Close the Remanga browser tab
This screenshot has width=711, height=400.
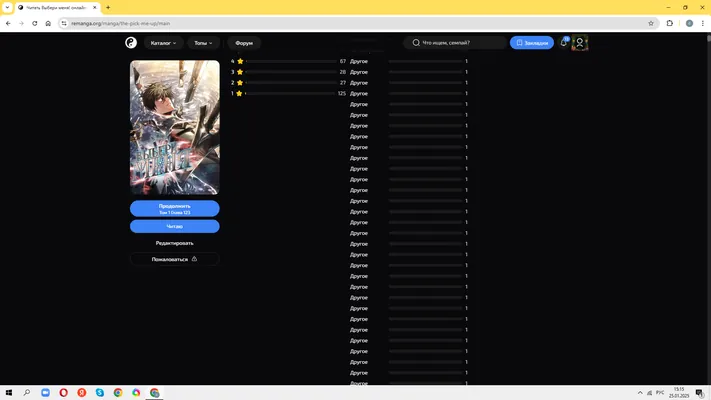pyautogui.click(x=95, y=8)
